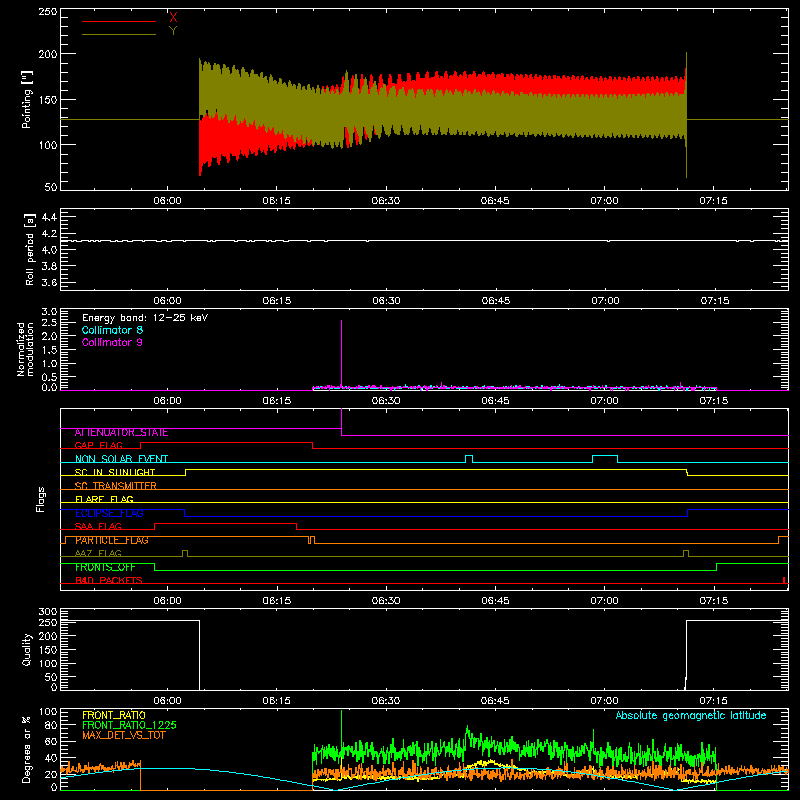Click the "06:15" time label under Roll period plot
The image size is (800, 800).
coord(277,301)
